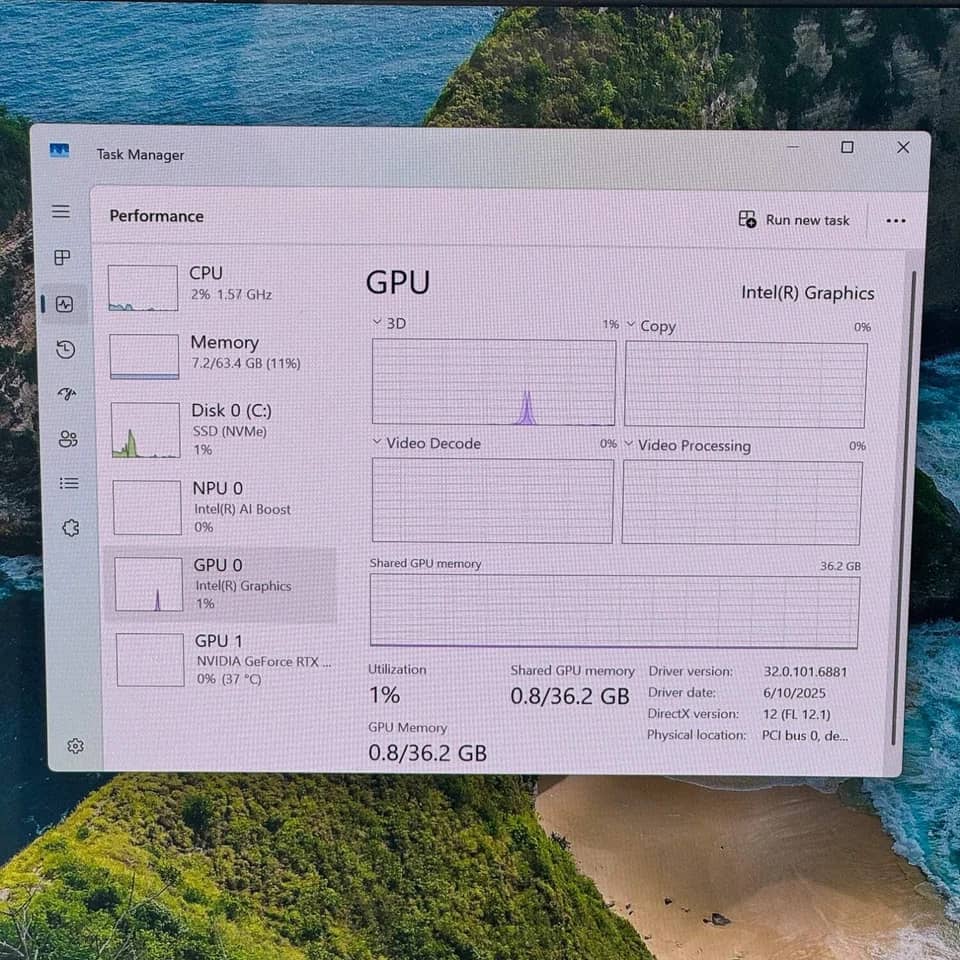Click the Video Decode usage graph
Image resolution: width=960 pixels, height=960 pixels.
click(x=492, y=500)
